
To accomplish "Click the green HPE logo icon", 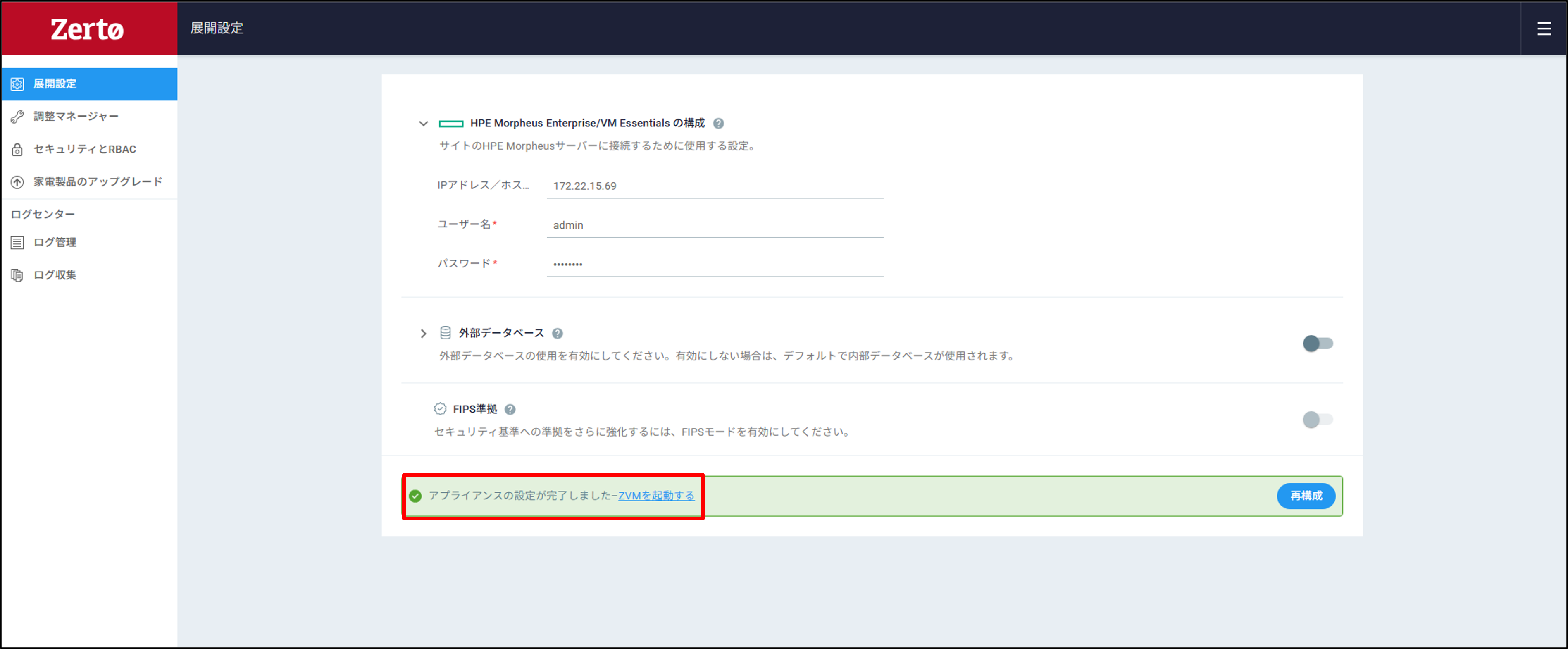I will coord(451,124).
